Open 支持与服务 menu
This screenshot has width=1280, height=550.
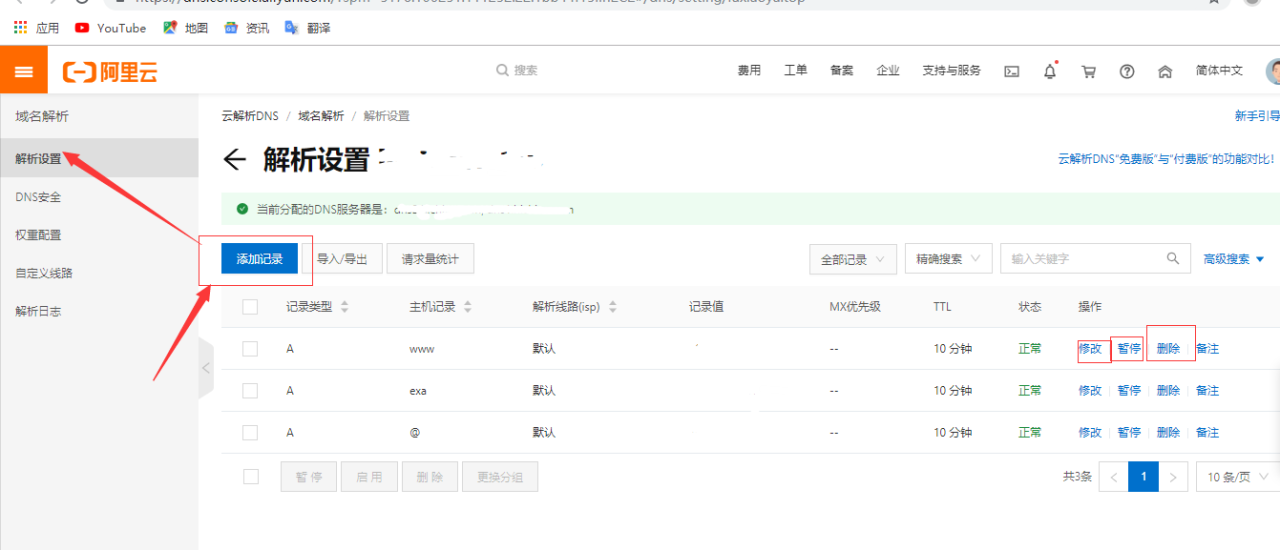[951, 71]
